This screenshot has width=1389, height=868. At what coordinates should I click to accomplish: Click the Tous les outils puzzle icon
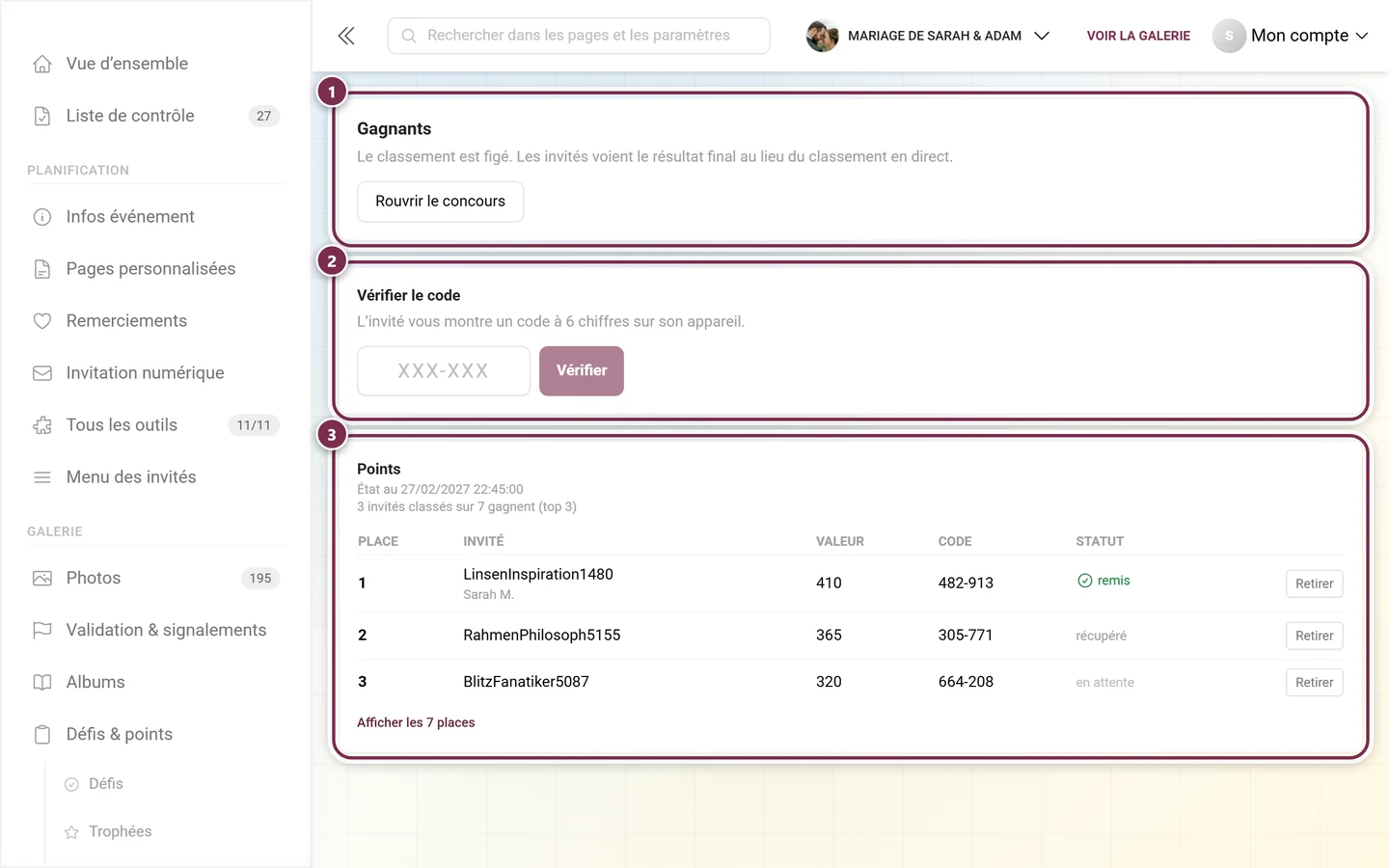[42, 425]
